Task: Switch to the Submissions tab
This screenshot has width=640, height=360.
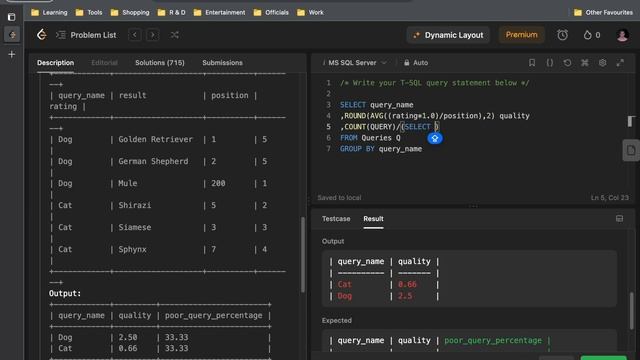Action: [x=222, y=63]
